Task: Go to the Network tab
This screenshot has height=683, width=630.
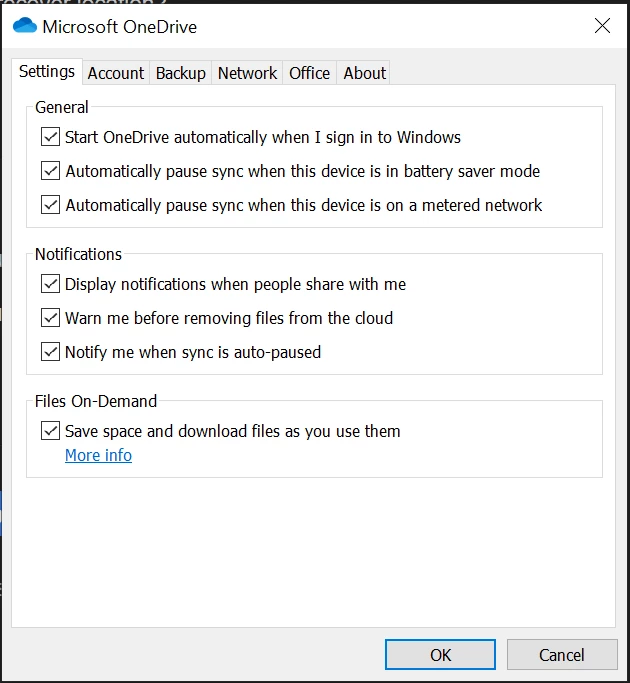Action: click(x=247, y=73)
